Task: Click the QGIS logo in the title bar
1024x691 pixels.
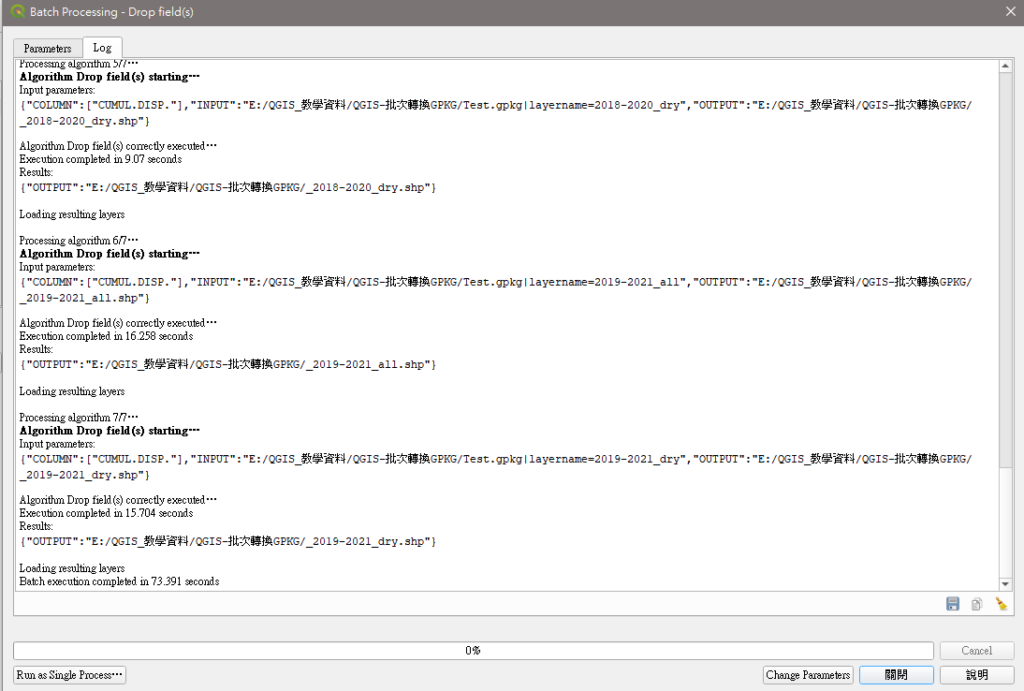Action: pyautogui.click(x=18, y=12)
